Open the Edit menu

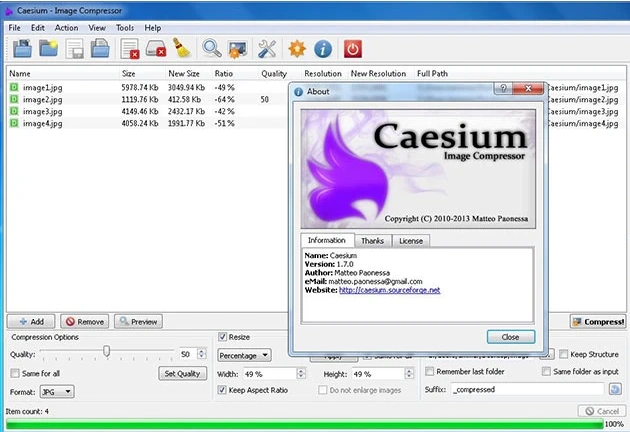pos(38,28)
